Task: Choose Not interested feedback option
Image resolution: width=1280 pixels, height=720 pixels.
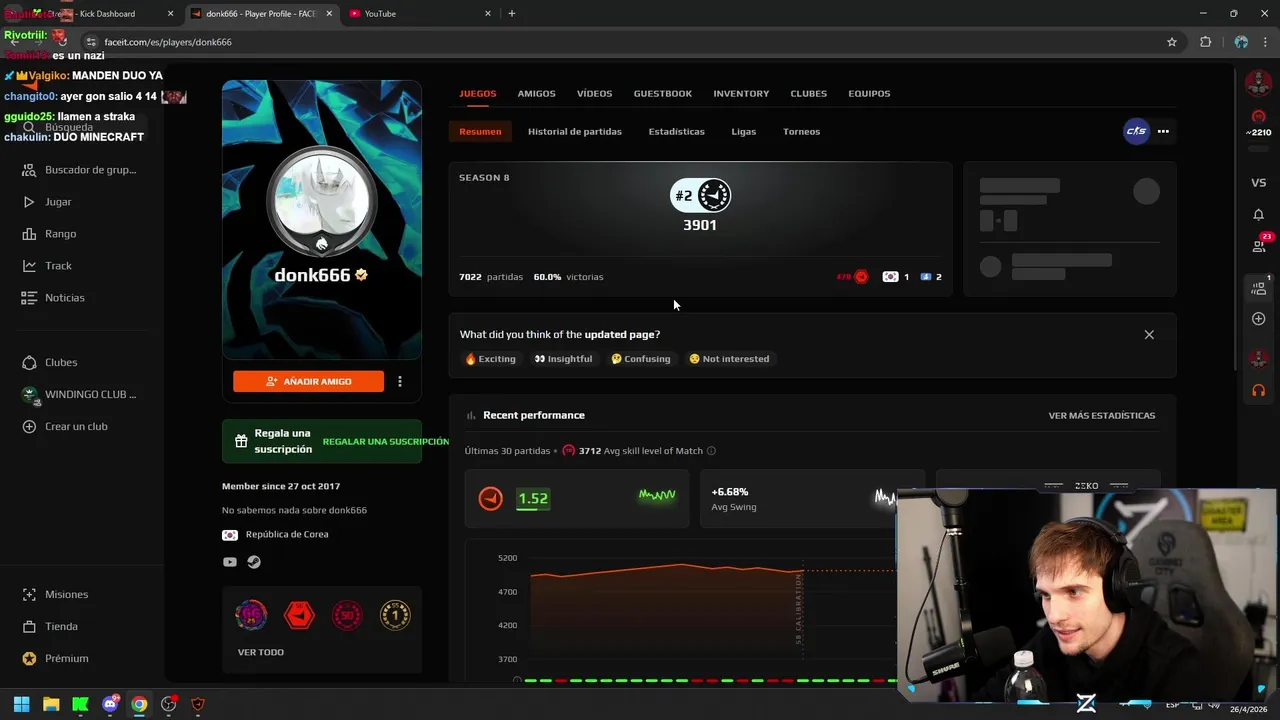Action: (x=729, y=358)
